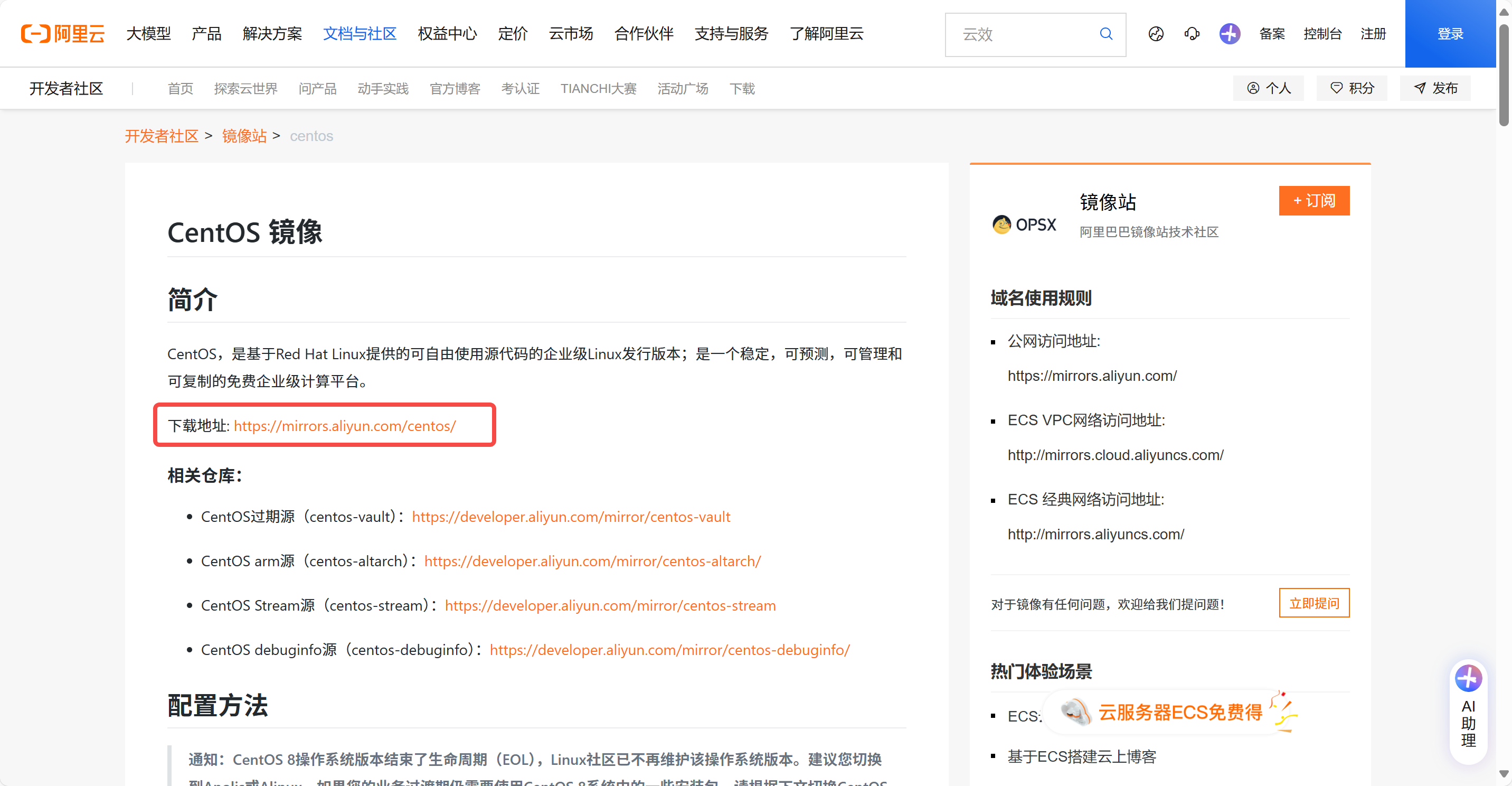Click 镜像站 breadcrumb link

[x=244, y=136]
